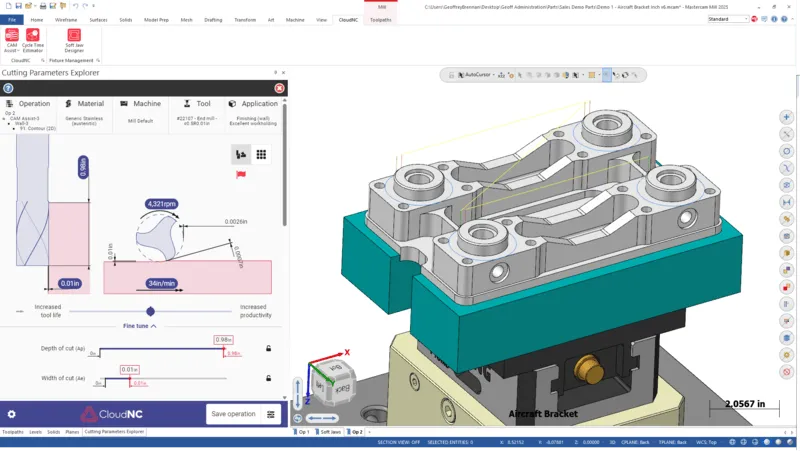
Task: Click the horizontal arrows control below the gnomon
Action: [x=322, y=418]
